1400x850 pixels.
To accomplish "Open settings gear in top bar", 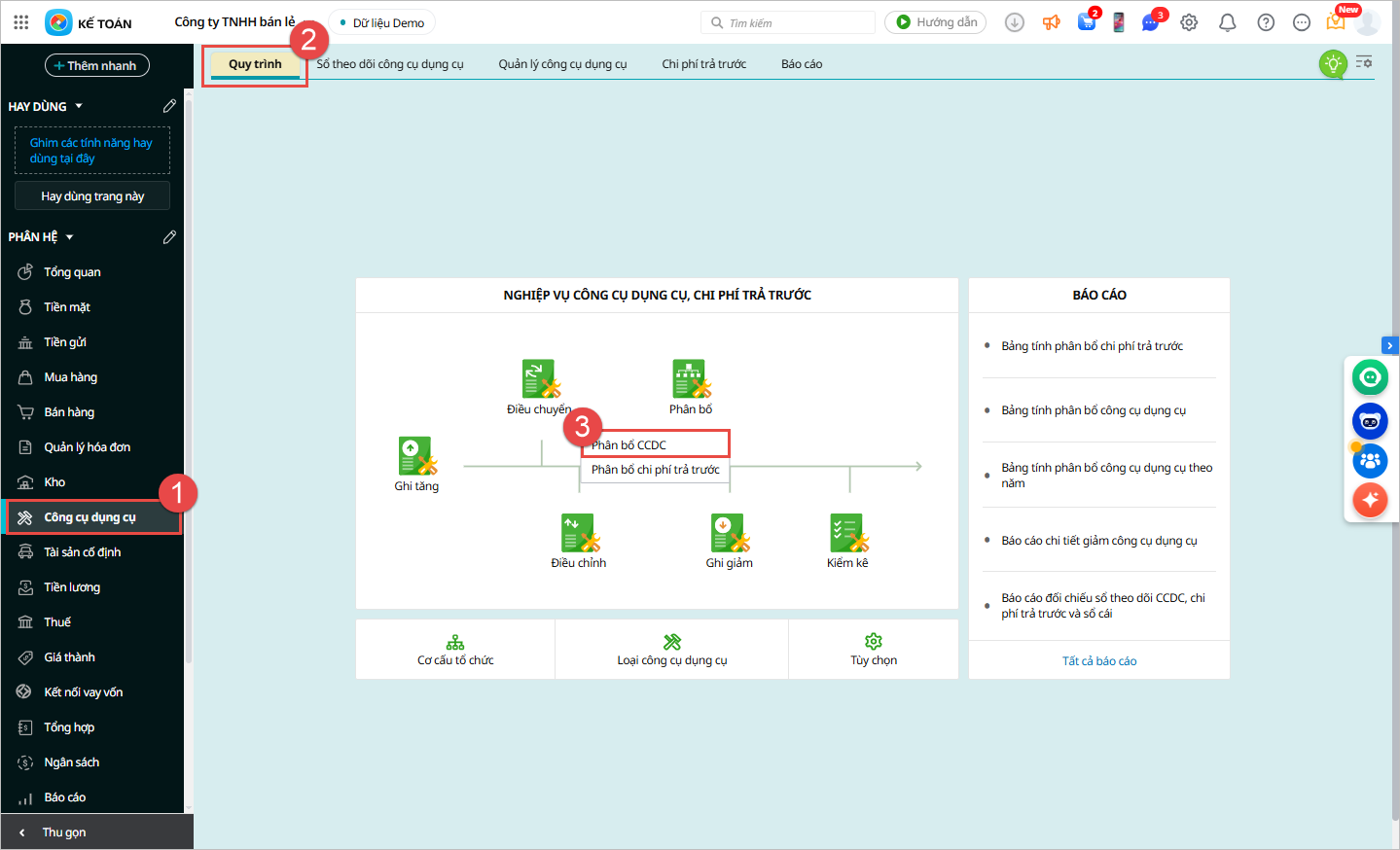I will click(x=1189, y=22).
